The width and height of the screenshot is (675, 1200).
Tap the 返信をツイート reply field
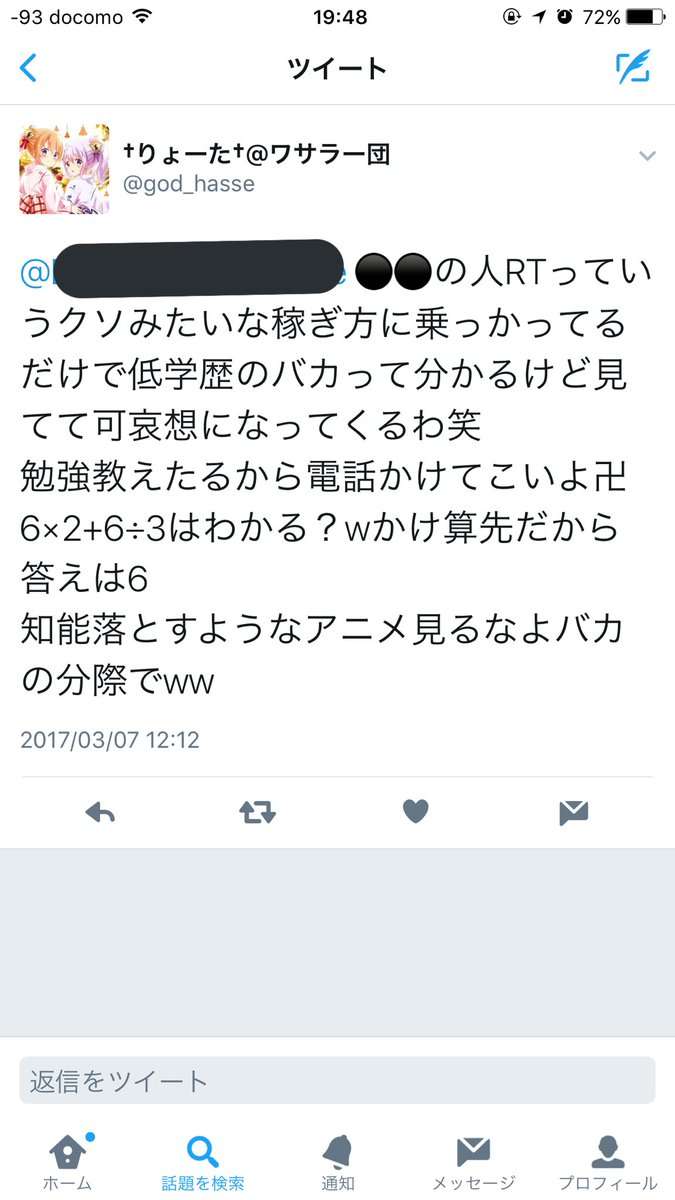point(337,1081)
